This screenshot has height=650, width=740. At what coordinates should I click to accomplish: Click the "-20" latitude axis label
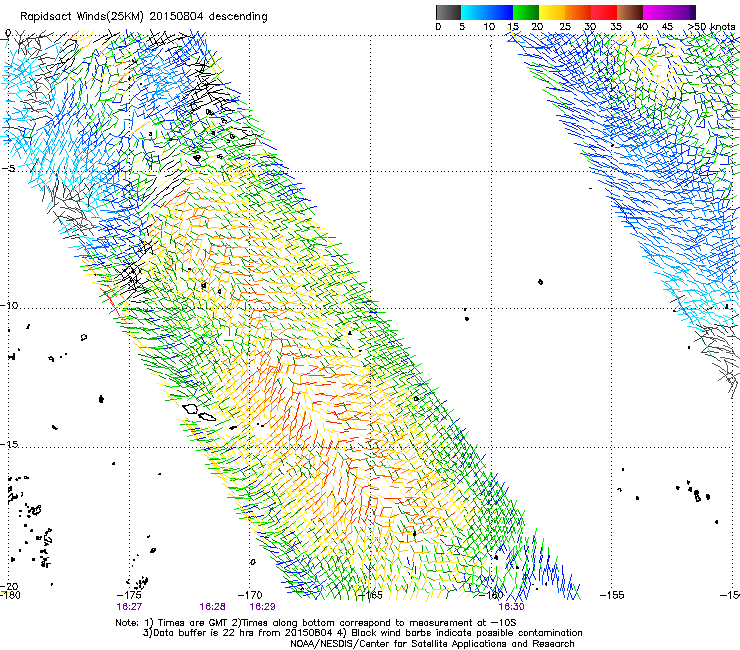[x=10, y=587]
